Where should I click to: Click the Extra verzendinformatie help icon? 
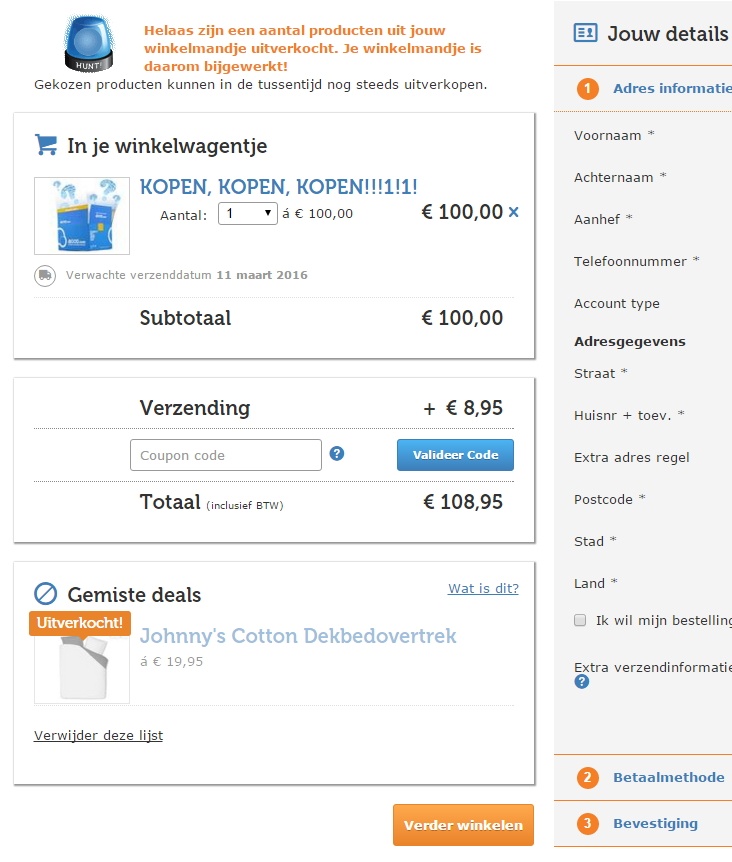[x=582, y=682]
